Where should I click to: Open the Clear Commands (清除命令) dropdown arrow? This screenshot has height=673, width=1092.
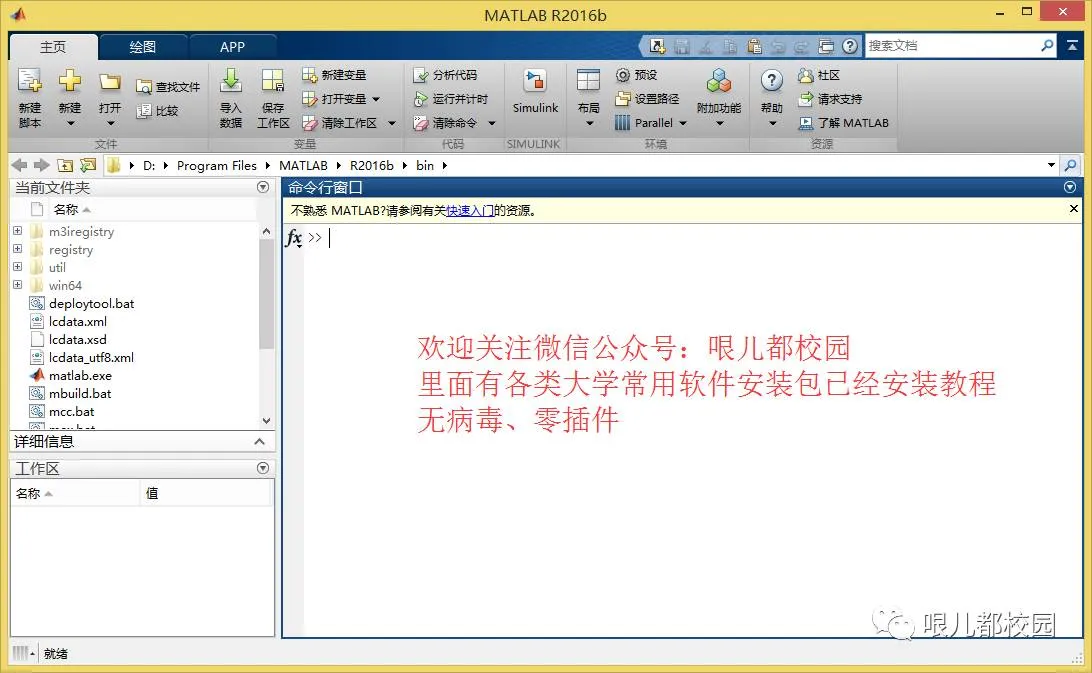click(x=492, y=123)
